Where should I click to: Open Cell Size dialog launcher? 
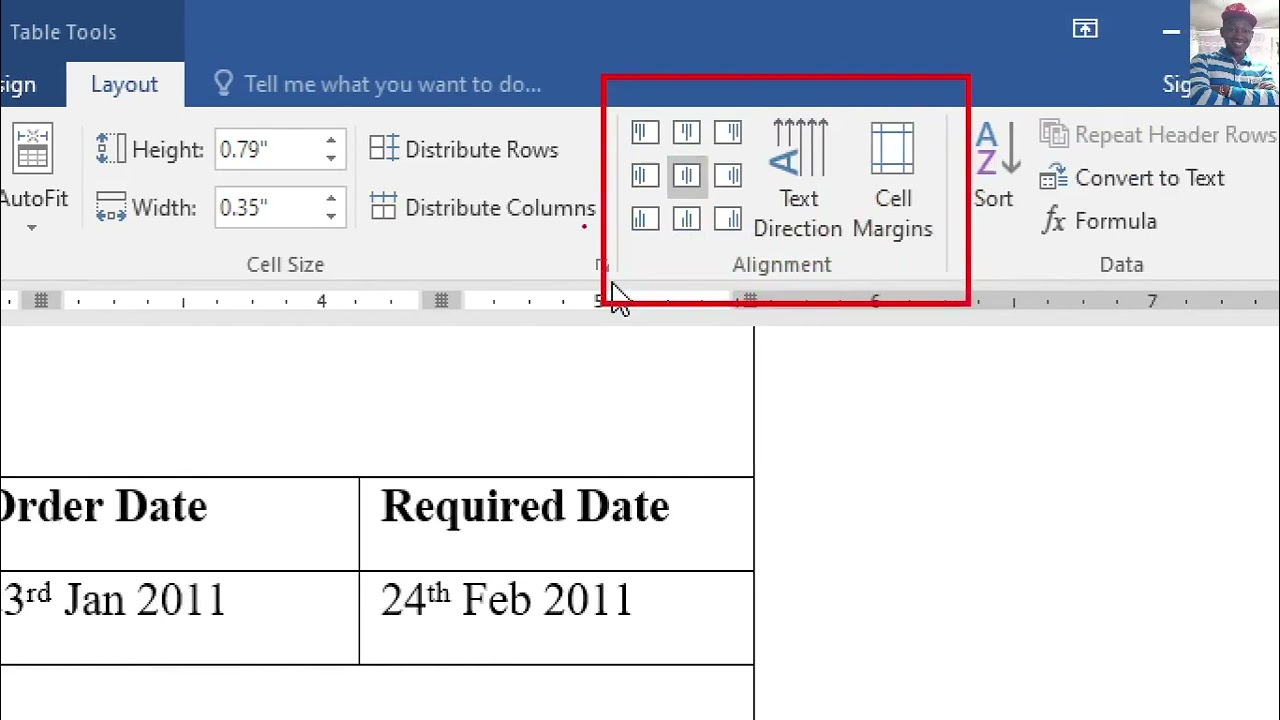click(x=600, y=265)
